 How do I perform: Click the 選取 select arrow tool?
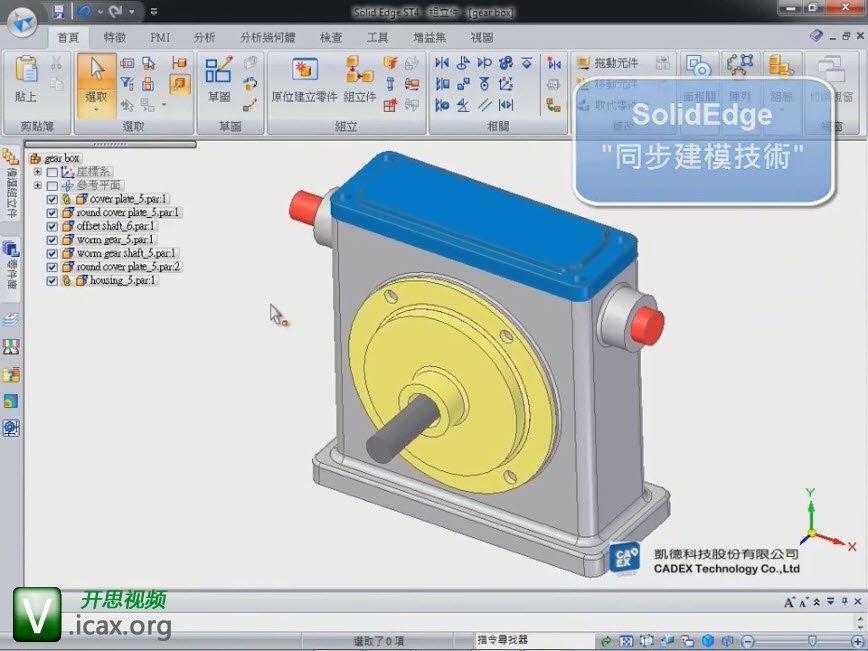click(97, 70)
